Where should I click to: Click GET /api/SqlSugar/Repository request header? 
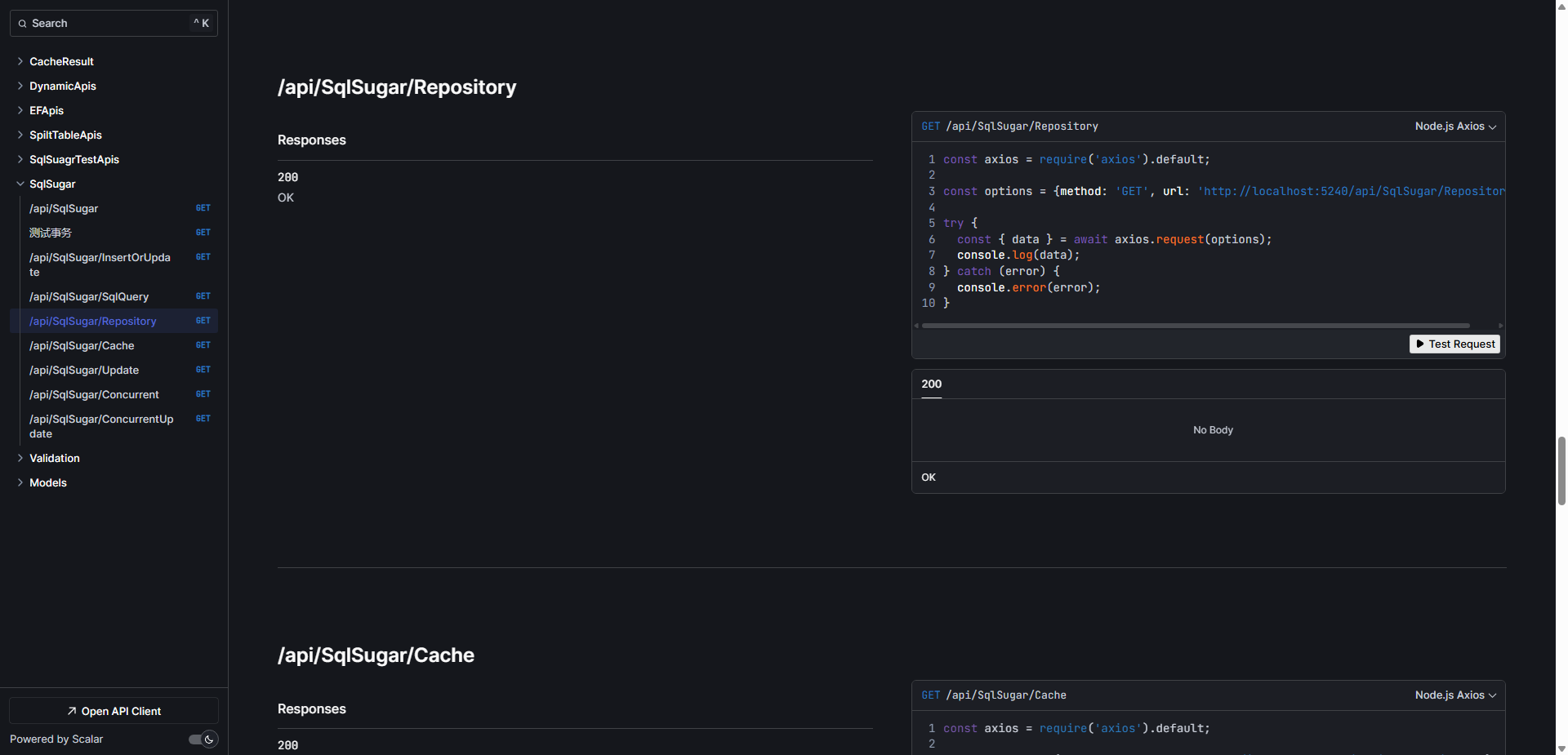(x=1009, y=126)
